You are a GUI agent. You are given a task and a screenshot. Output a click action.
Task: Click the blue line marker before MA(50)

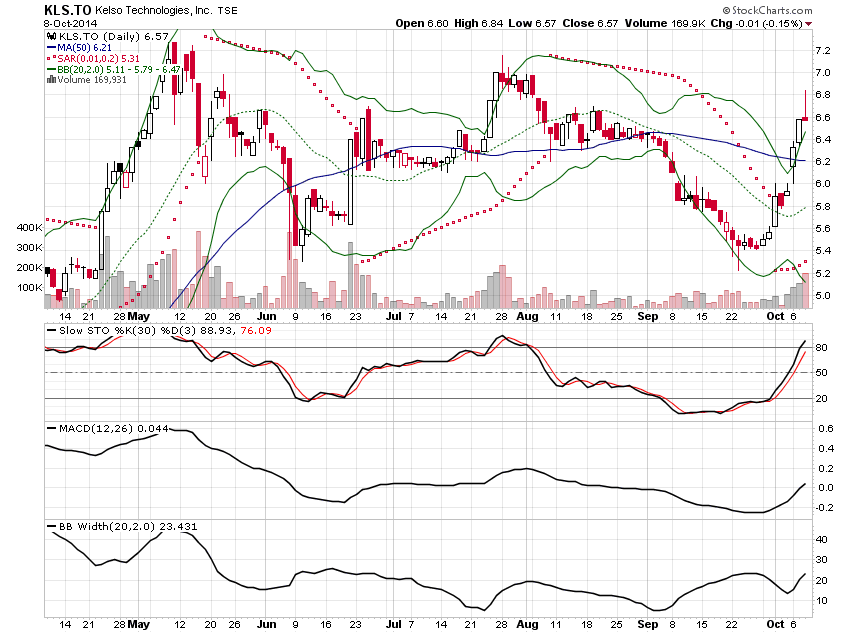click(51, 48)
